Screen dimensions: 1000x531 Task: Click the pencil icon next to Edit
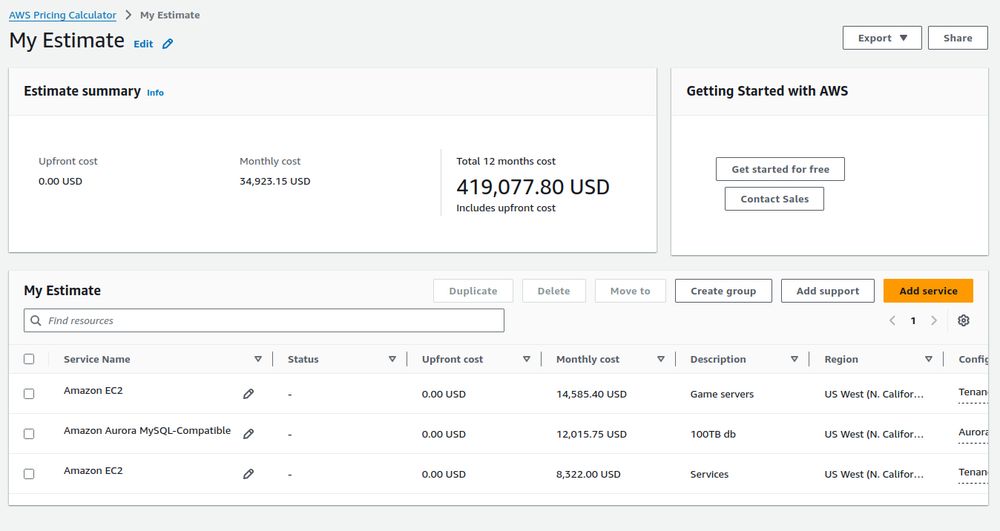point(168,44)
